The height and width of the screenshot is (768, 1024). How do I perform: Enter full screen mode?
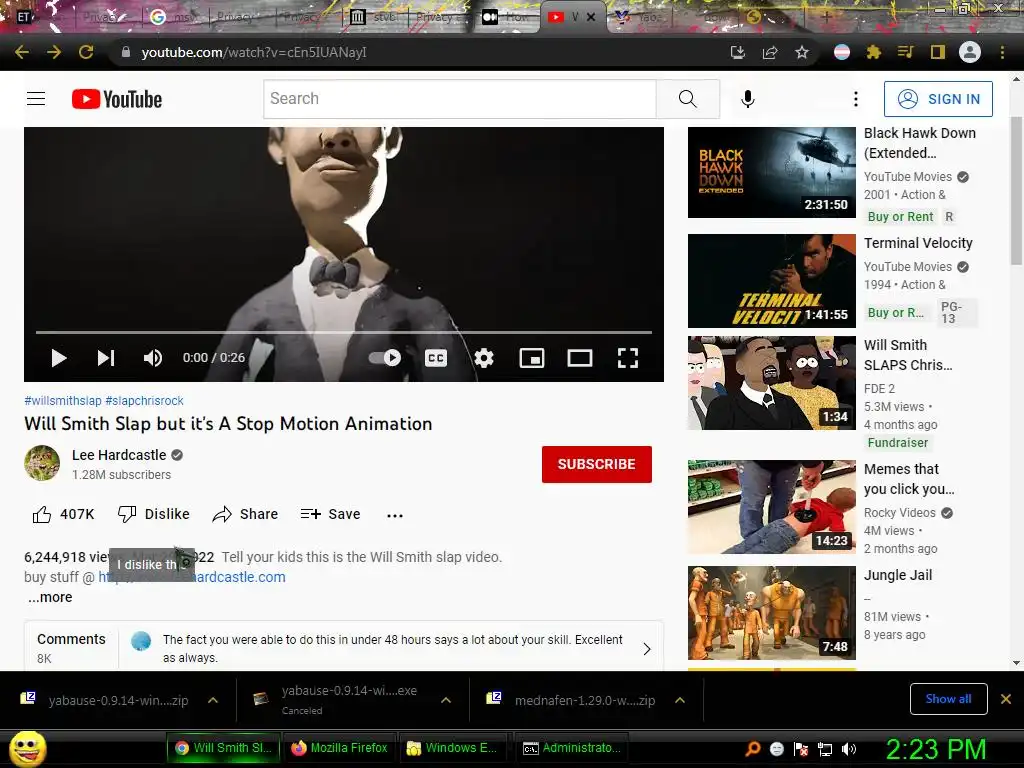[628, 358]
